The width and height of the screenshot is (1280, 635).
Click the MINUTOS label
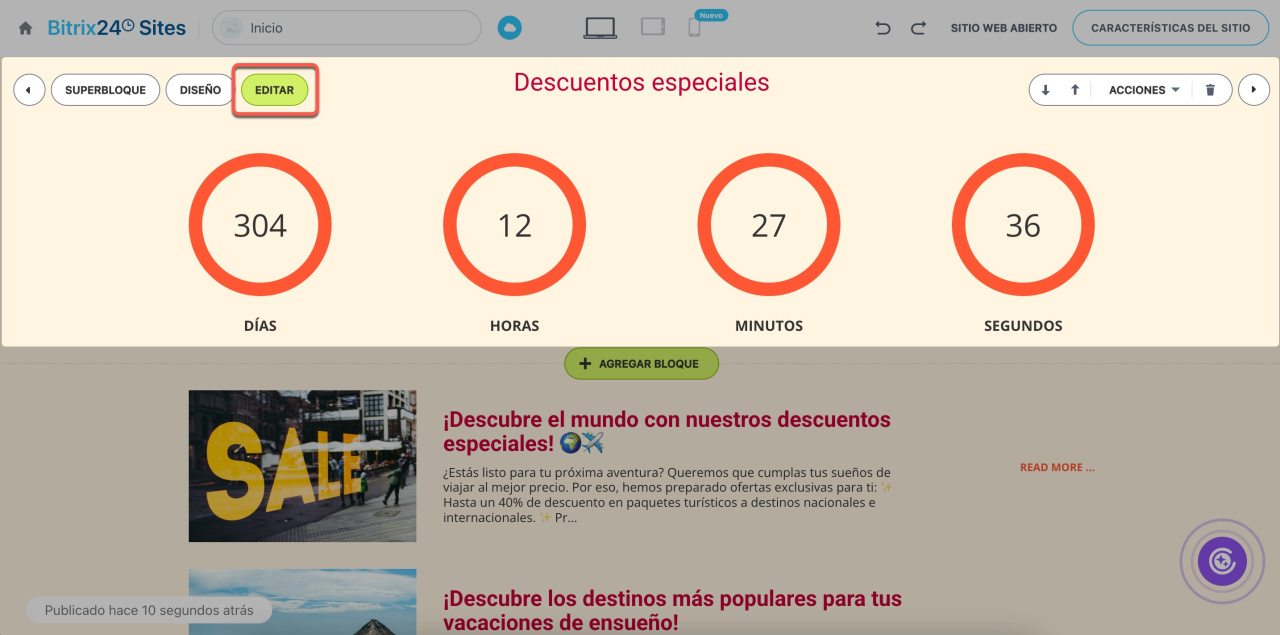[769, 326]
